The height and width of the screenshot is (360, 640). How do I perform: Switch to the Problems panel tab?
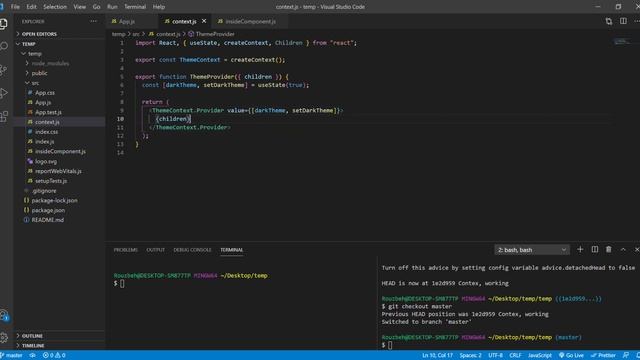click(126, 250)
